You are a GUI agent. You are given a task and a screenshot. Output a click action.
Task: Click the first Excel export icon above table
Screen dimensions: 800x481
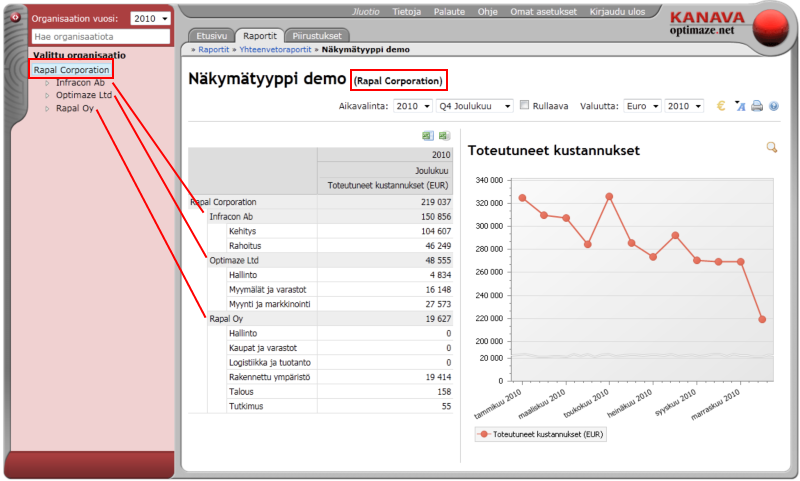[427, 136]
